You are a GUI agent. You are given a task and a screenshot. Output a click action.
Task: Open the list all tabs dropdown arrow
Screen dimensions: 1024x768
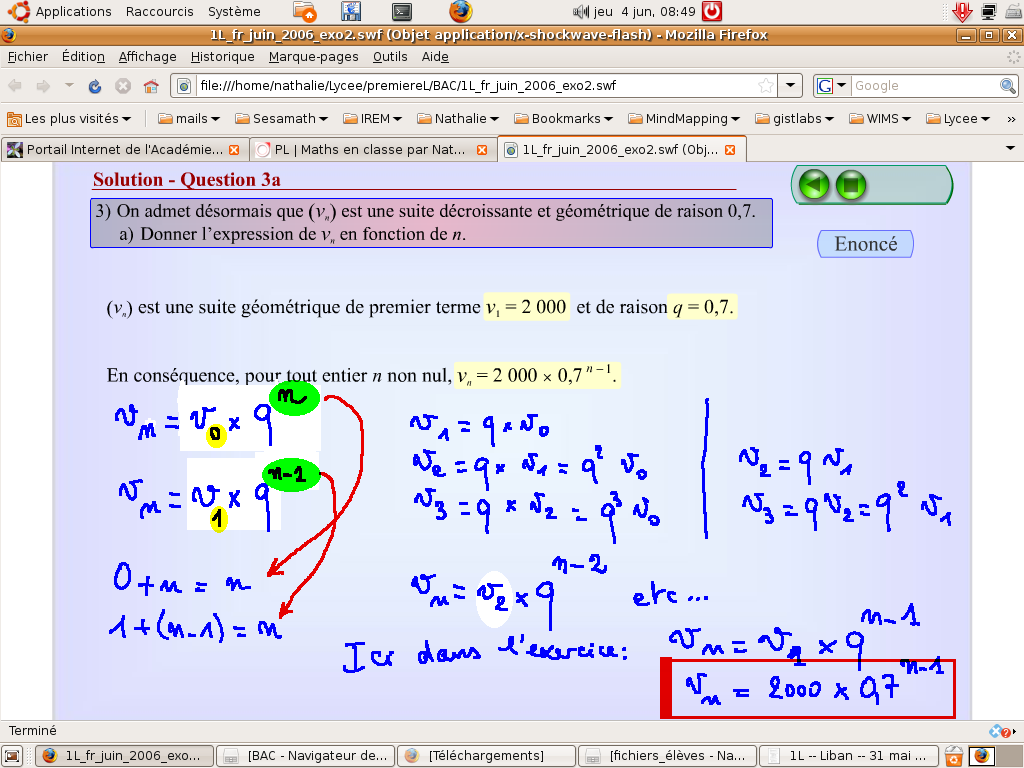point(1009,149)
